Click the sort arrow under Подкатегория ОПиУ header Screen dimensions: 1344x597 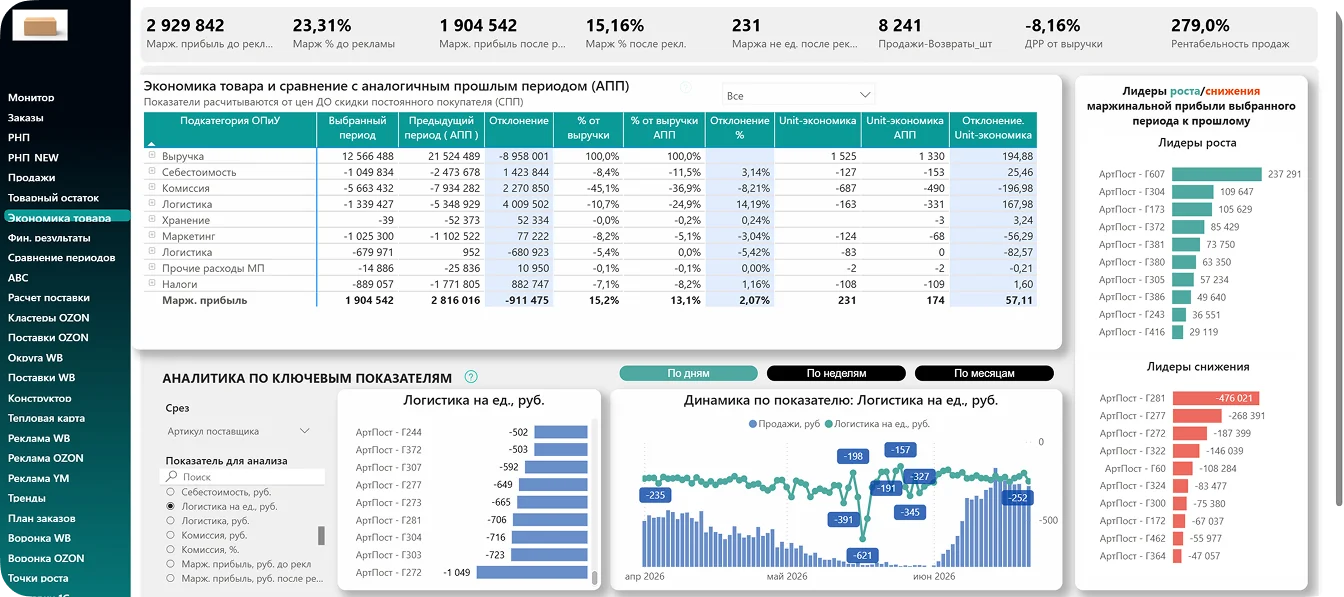tap(151, 143)
